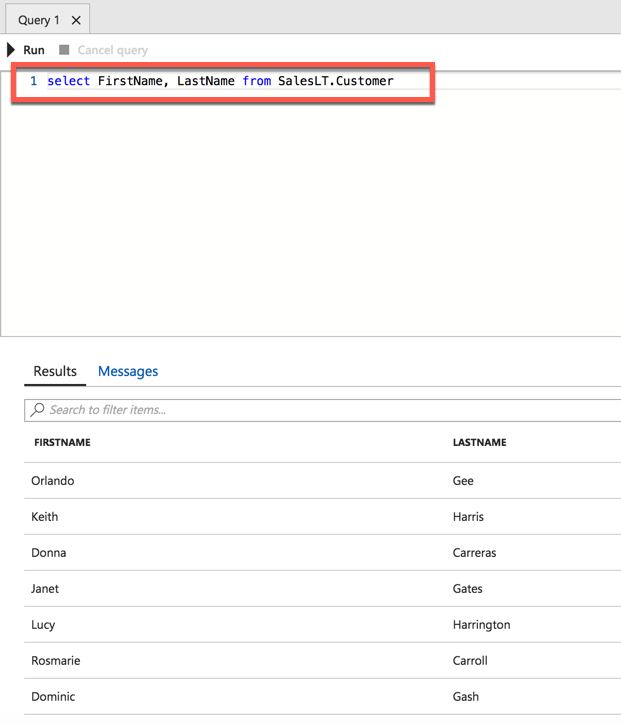The height and width of the screenshot is (723, 621).
Task: Click the Carreras last name cell
Action: pos(474,553)
